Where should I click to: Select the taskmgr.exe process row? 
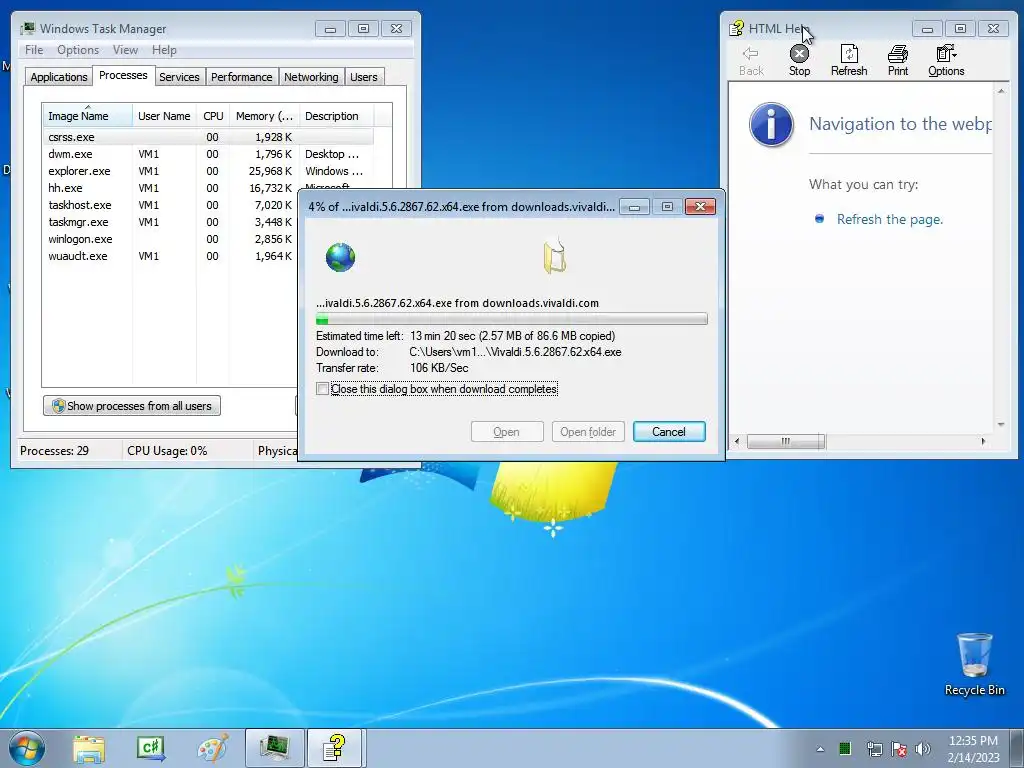tap(171, 222)
